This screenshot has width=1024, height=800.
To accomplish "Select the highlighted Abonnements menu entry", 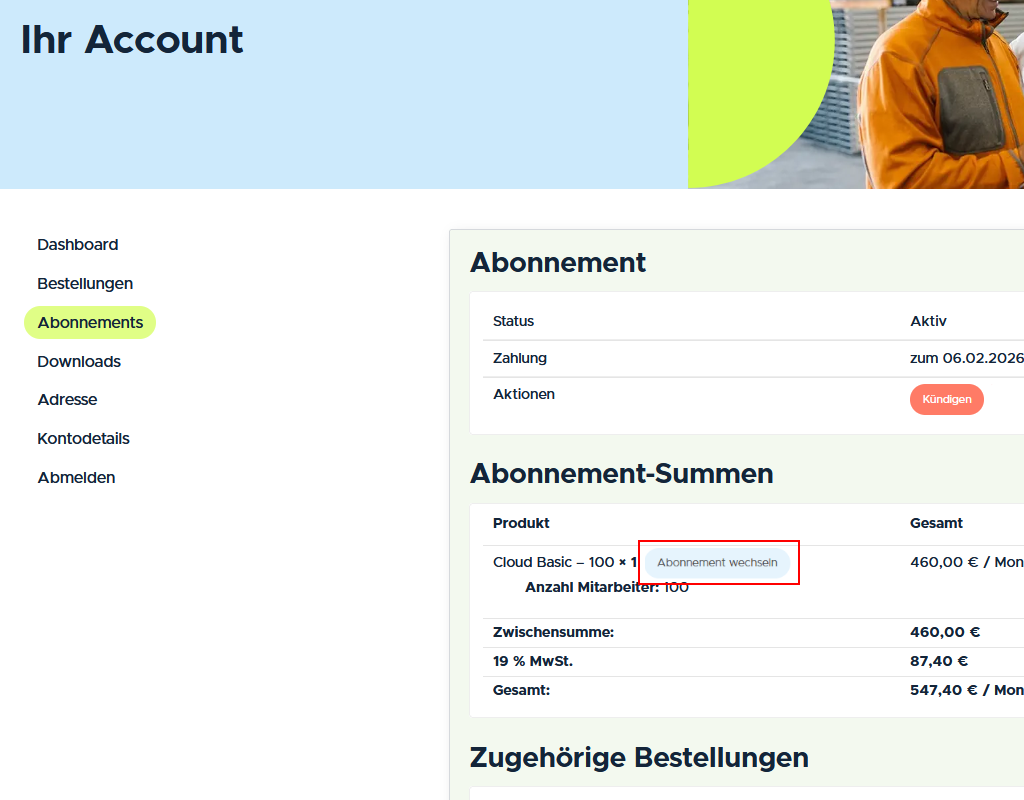I will 90,322.
